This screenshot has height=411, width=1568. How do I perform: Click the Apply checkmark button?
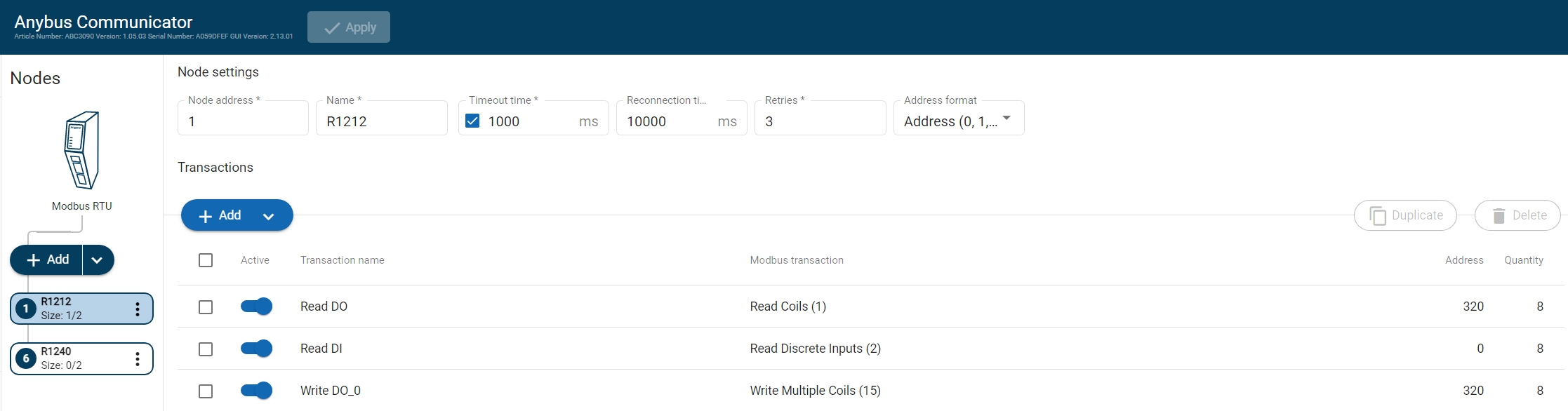pos(349,27)
